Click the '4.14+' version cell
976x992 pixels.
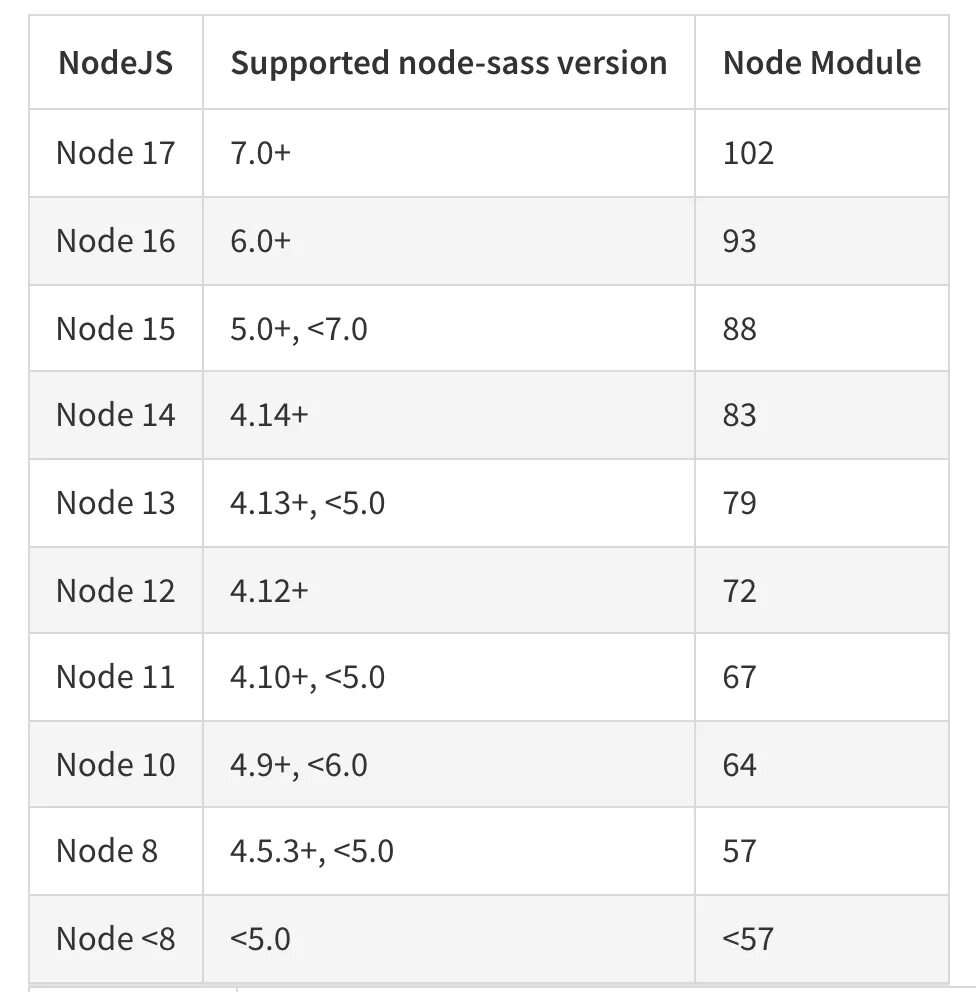coord(269,415)
